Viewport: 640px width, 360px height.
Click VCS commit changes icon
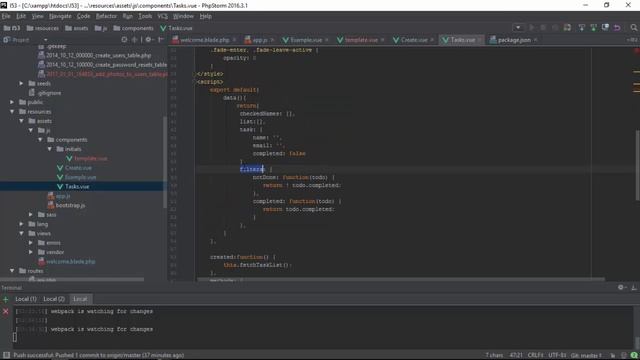click(x=593, y=28)
